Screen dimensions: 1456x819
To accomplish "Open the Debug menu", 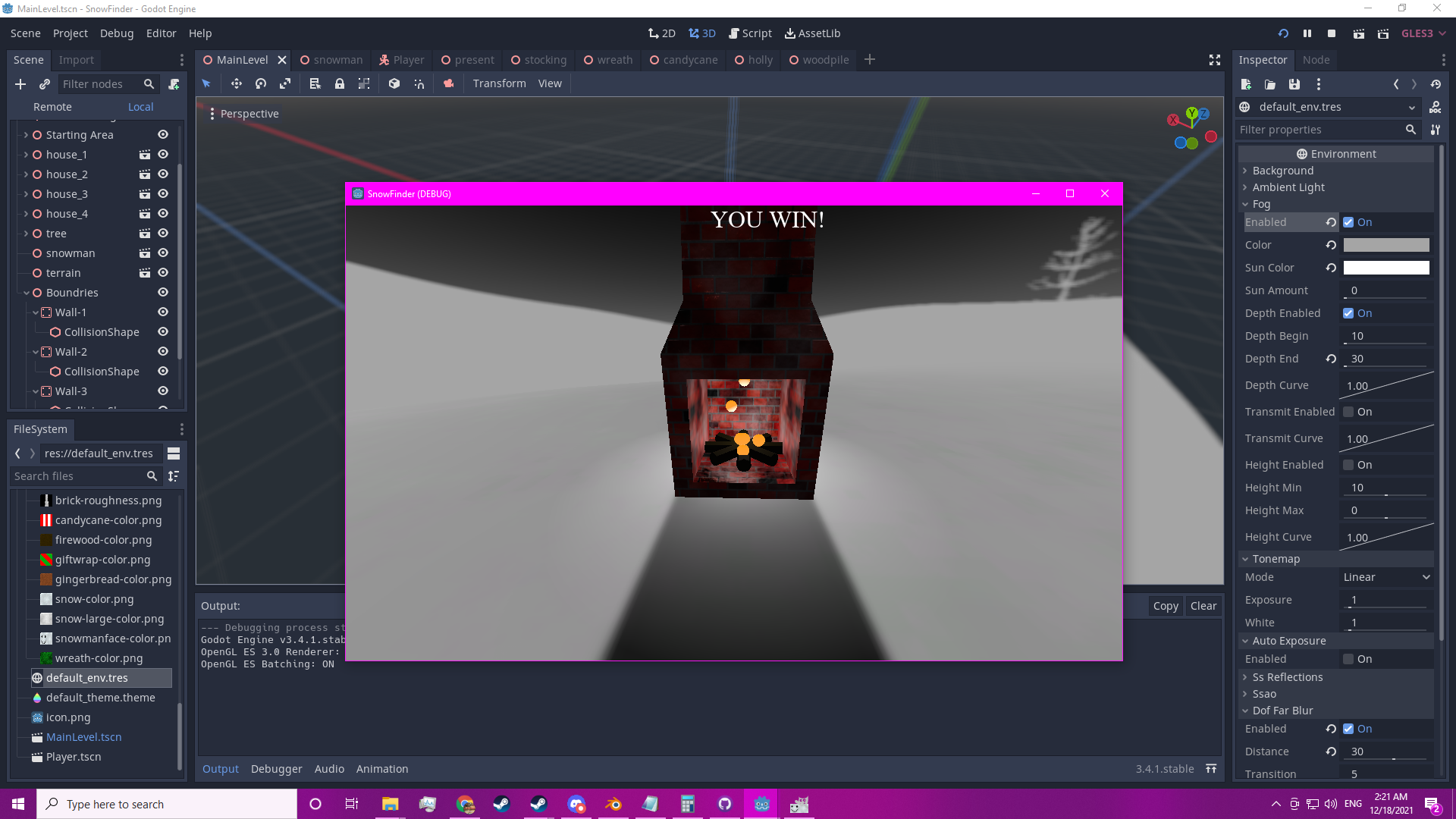I will (116, 33).
